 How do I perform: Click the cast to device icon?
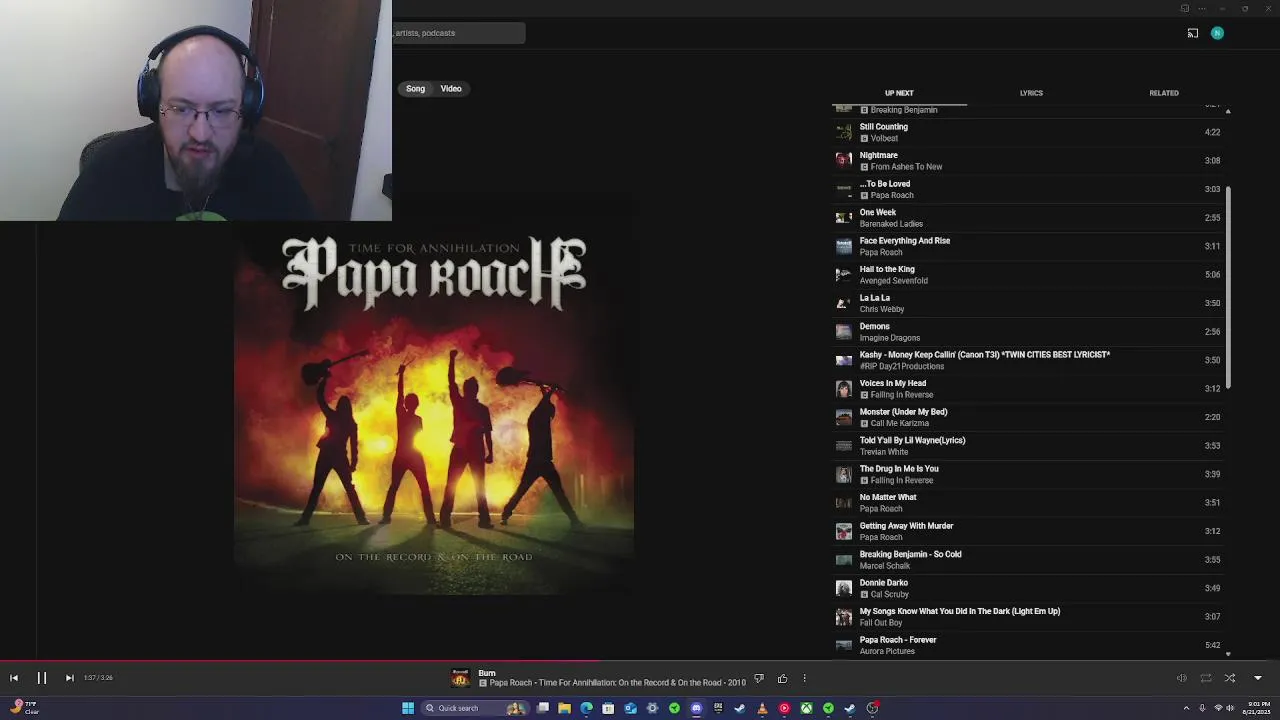click(x=1193, y=33)
